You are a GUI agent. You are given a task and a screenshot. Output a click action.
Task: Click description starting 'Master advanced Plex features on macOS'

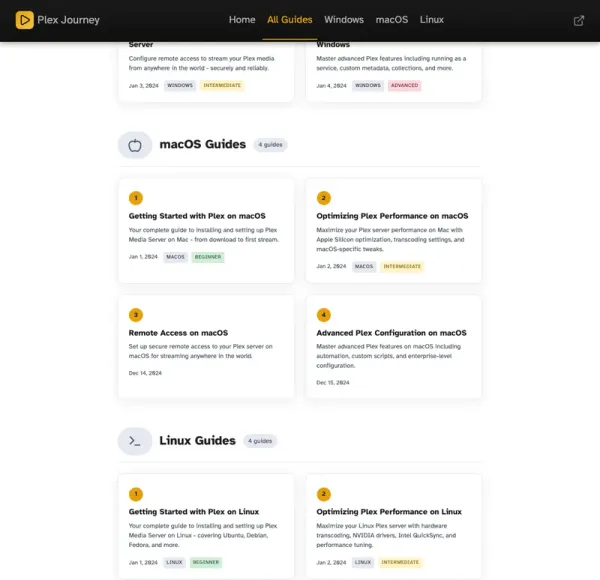click(x=388, y=356)
